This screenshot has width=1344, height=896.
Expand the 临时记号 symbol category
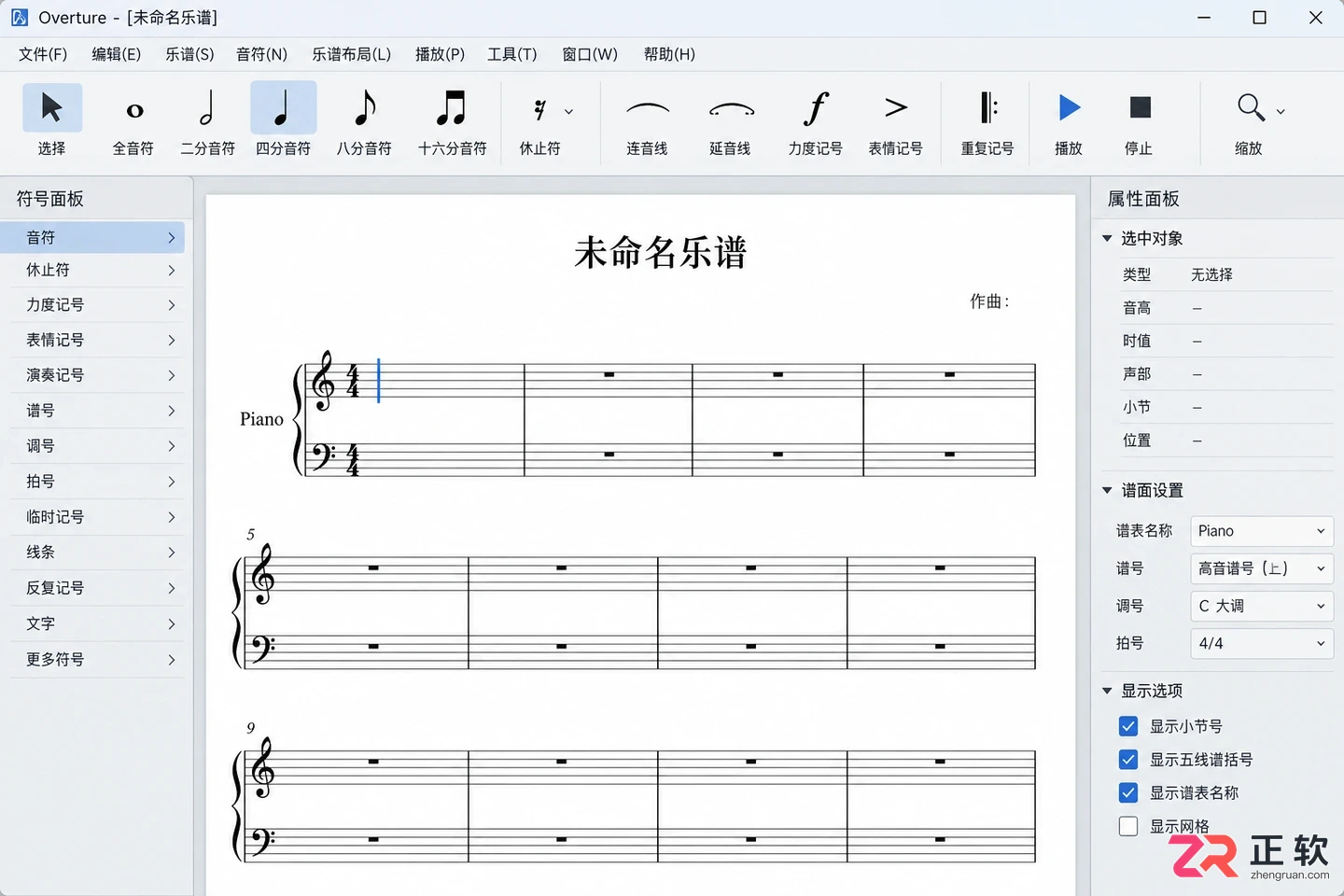97,517
